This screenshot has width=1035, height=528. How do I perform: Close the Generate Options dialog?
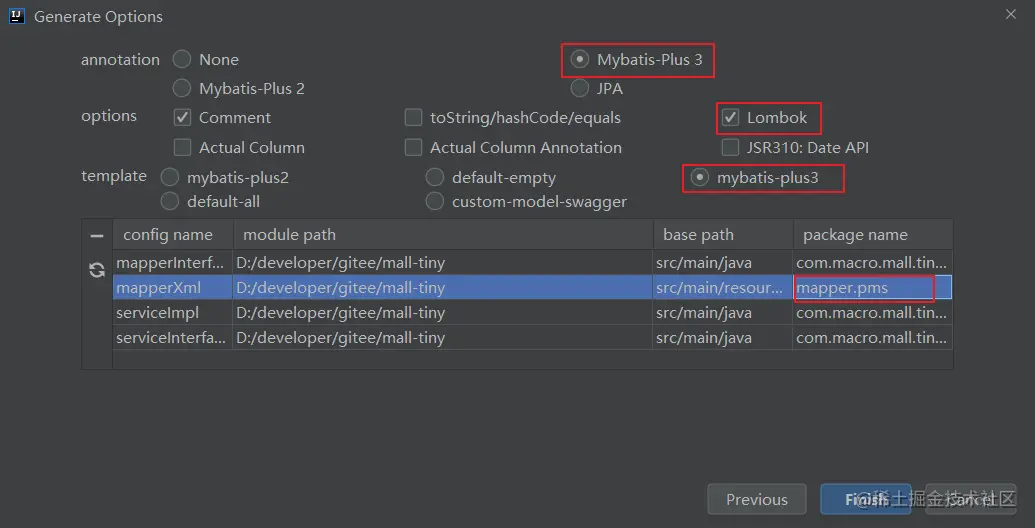point(1011,14)
